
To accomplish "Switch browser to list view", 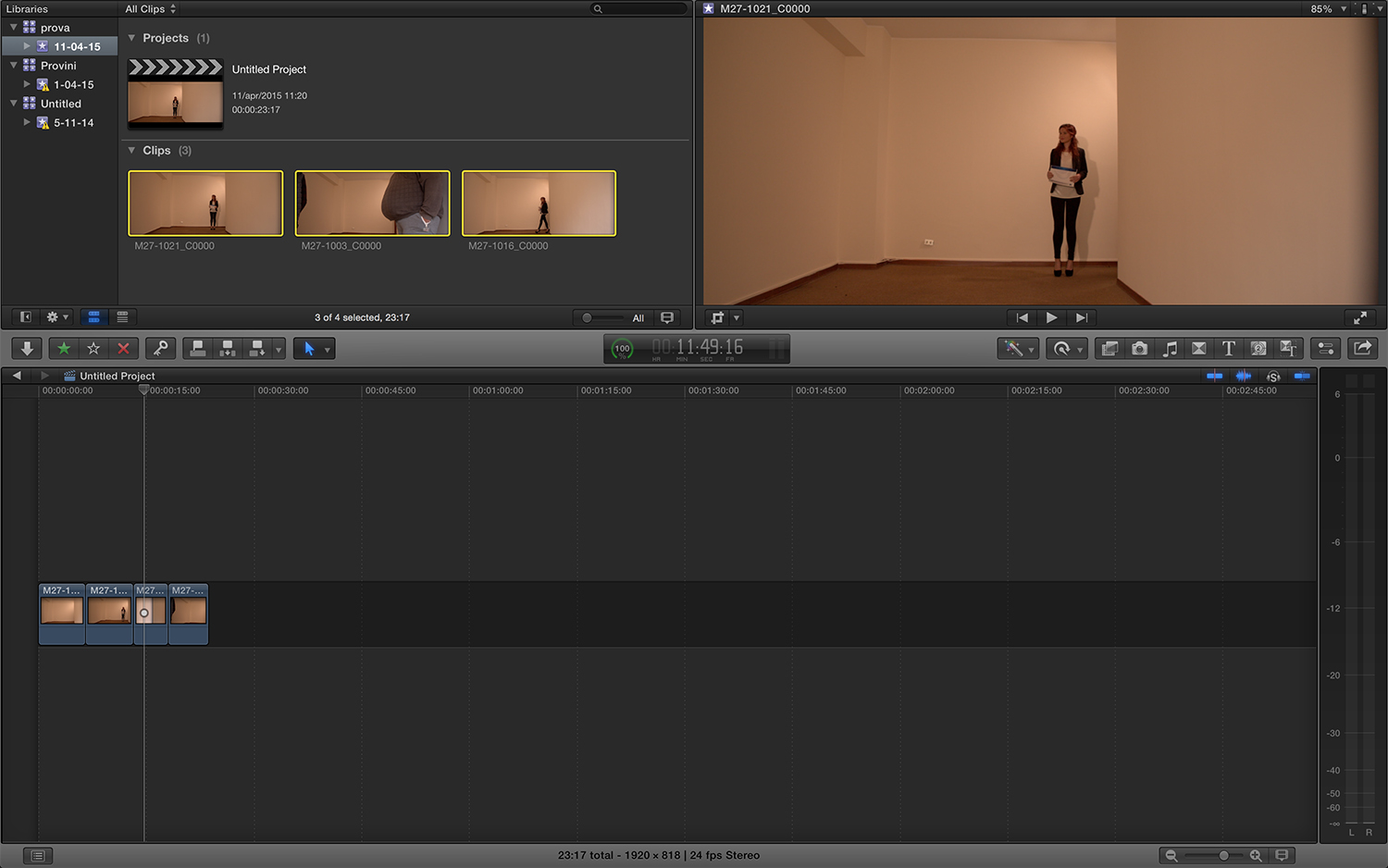I will coord(122,317).
